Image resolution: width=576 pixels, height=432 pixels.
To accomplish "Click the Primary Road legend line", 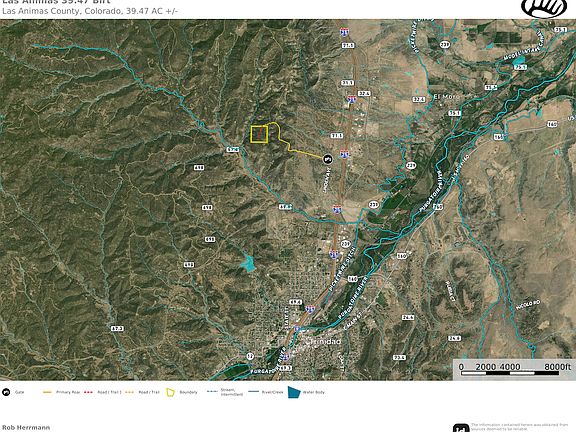I will click(x=47, y=392).
